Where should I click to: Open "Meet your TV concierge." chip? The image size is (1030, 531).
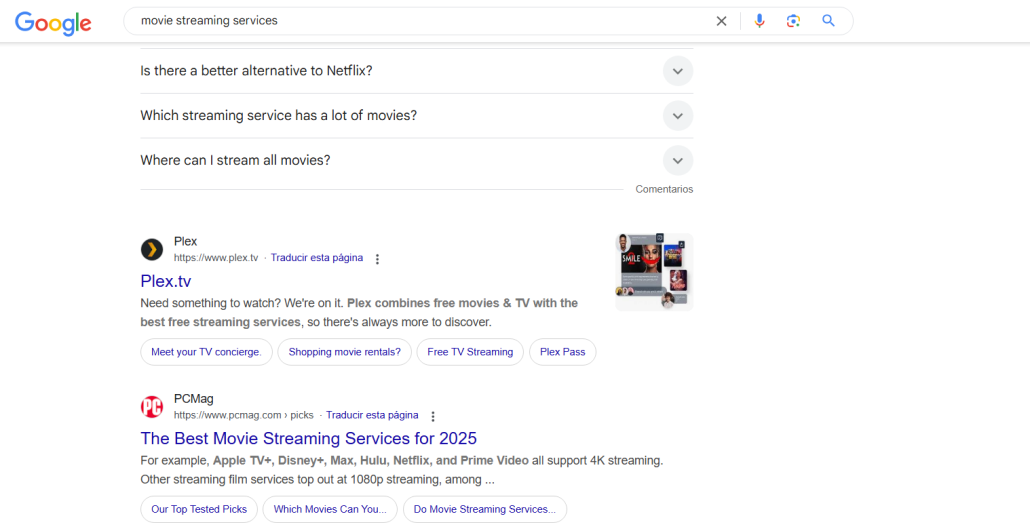(206, 352)
